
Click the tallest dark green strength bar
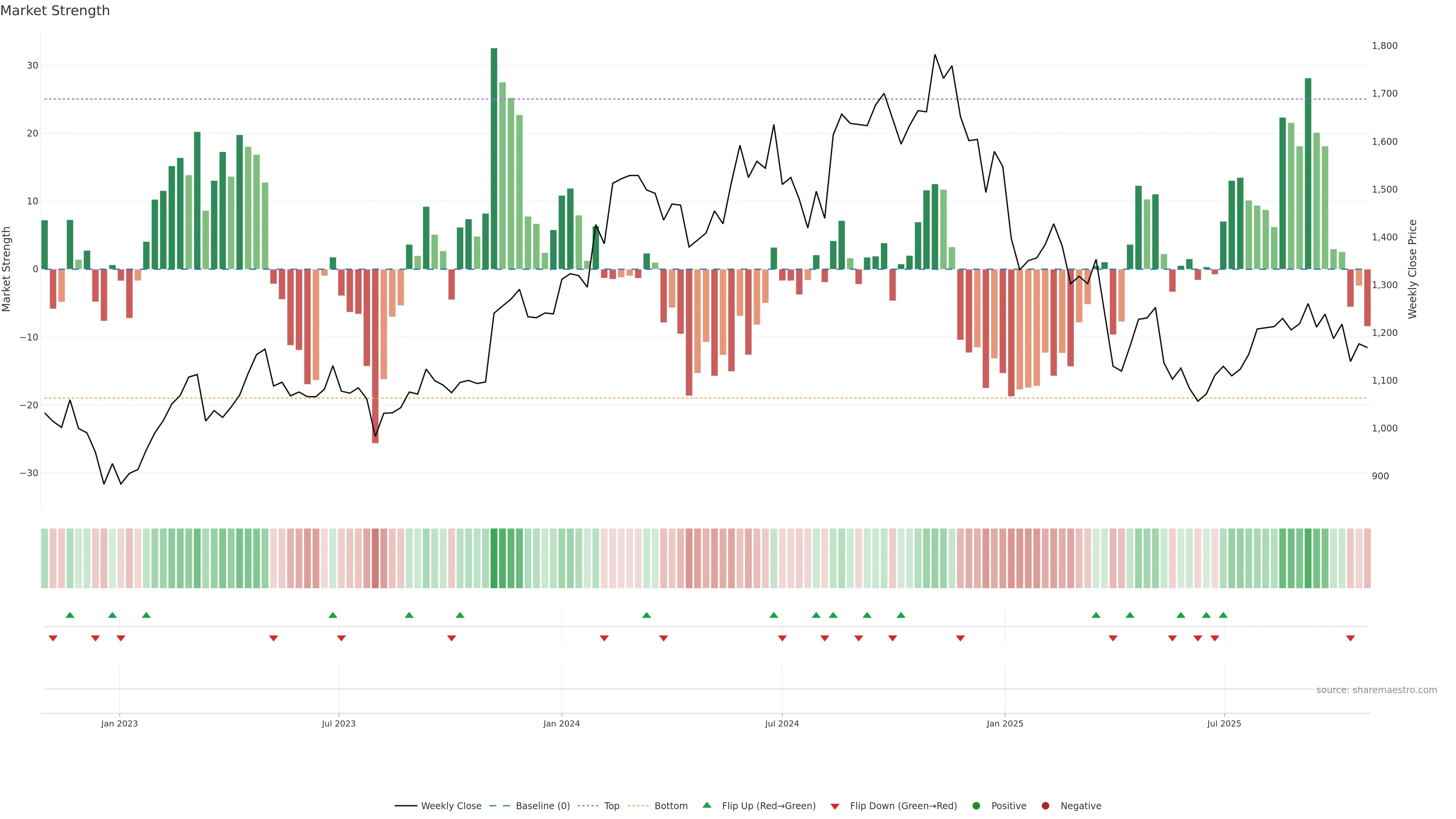click(x=494, y=158)
